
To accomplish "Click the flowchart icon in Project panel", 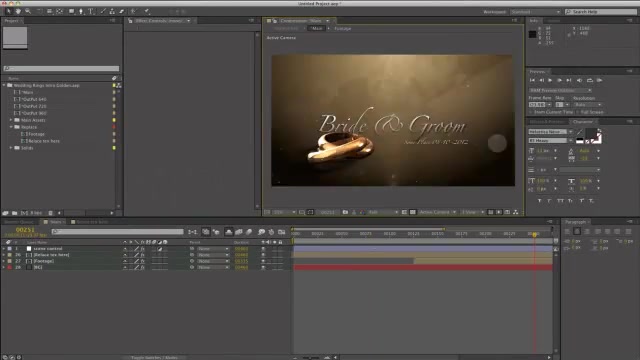I will (x=119, y=86).
